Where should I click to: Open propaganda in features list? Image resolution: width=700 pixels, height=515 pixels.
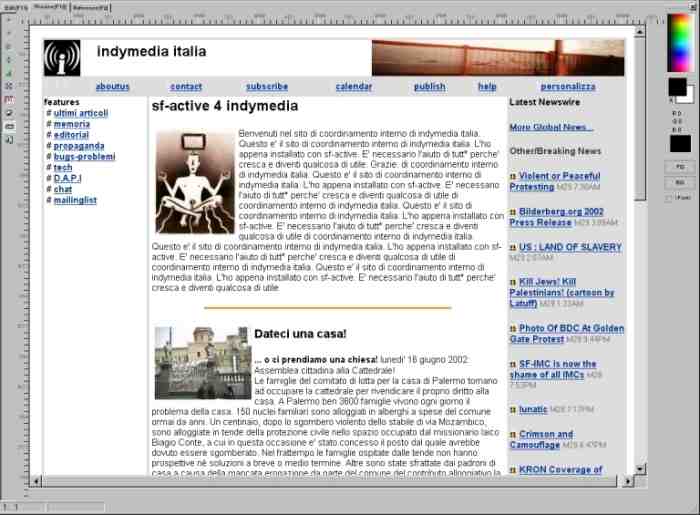tap(79, 146)
